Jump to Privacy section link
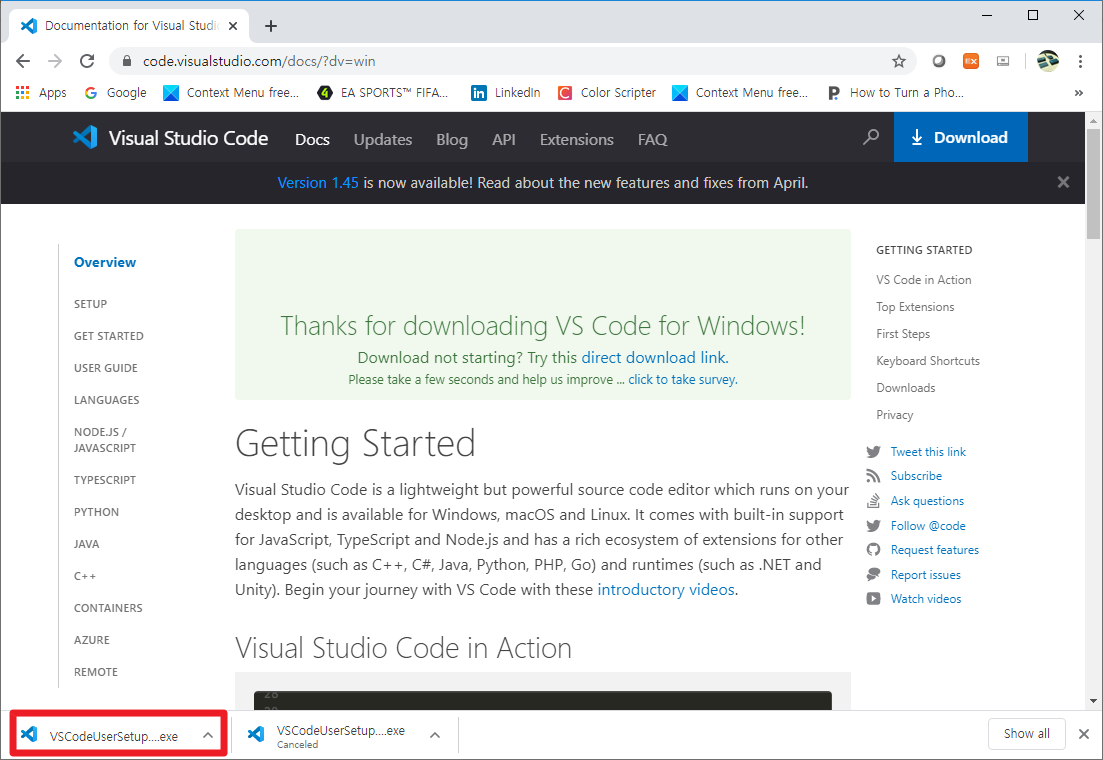Image resolution: width=1103 pixels, height=760 pixels. coord(894,414)
